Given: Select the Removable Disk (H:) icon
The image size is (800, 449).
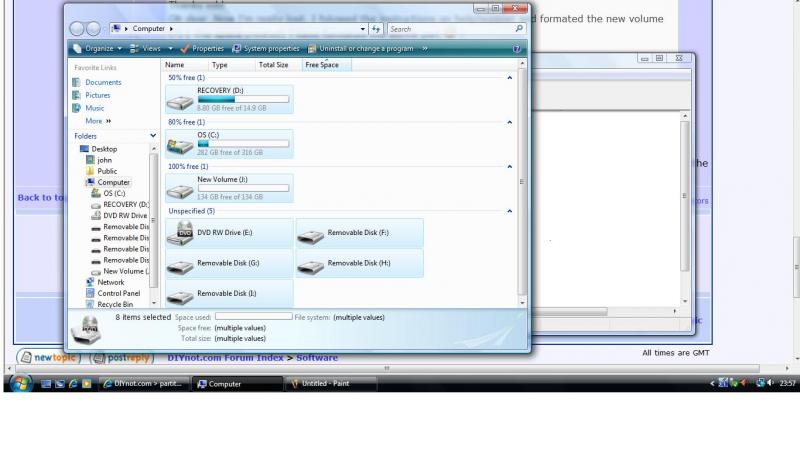Looking at the screenshot, I should point(312,266).
